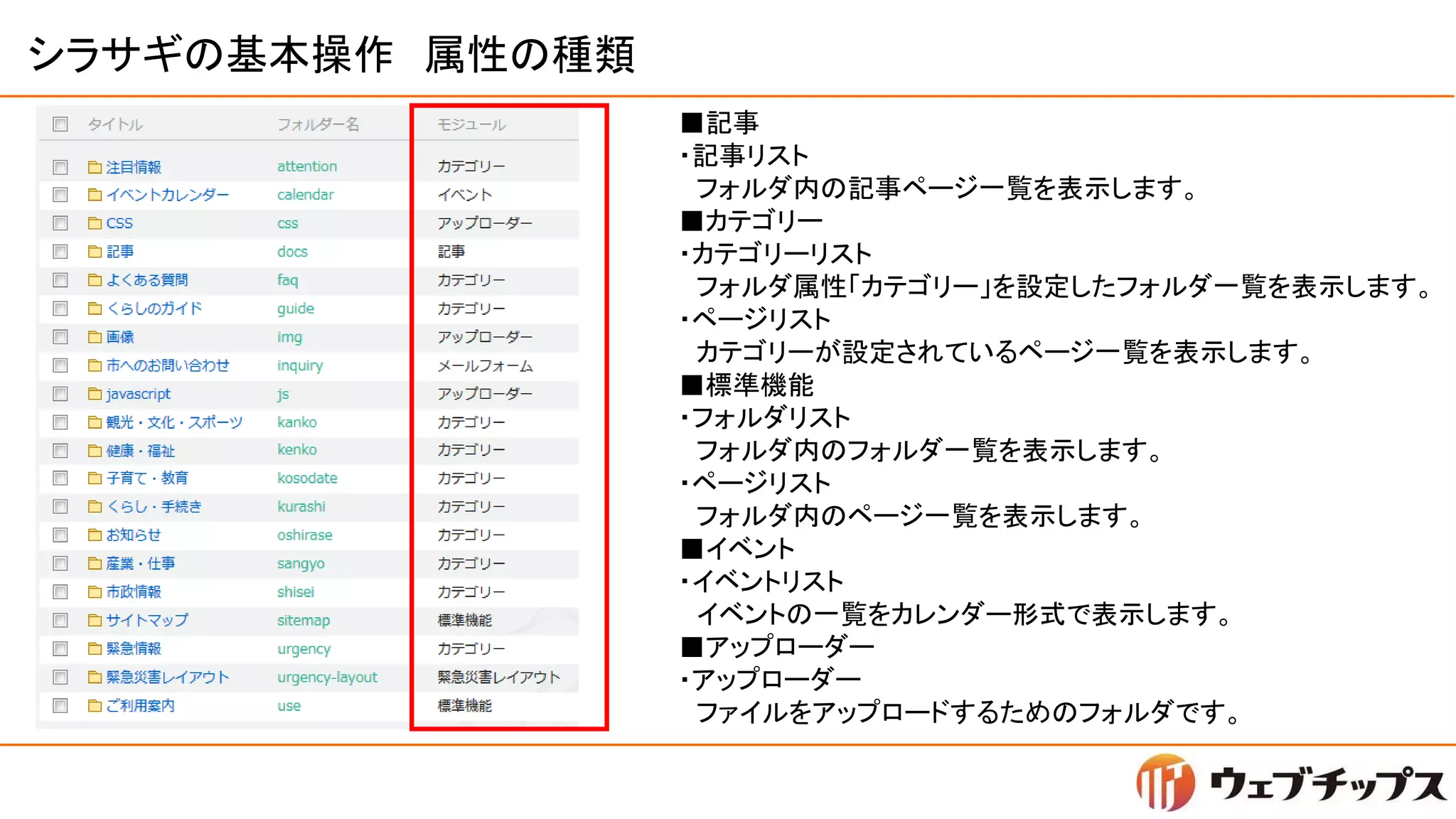Select the CSS row checkbox
Viewport: 1456px width, 819px height.
coord(60,223)
